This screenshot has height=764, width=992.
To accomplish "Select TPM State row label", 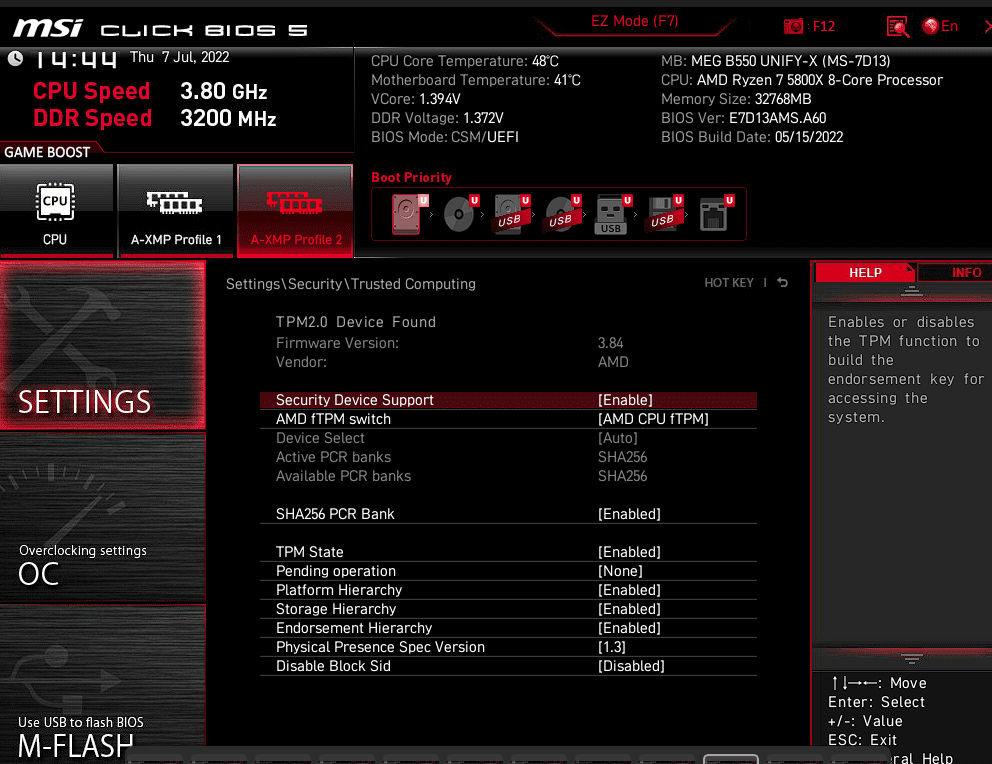I will point(309,552).
